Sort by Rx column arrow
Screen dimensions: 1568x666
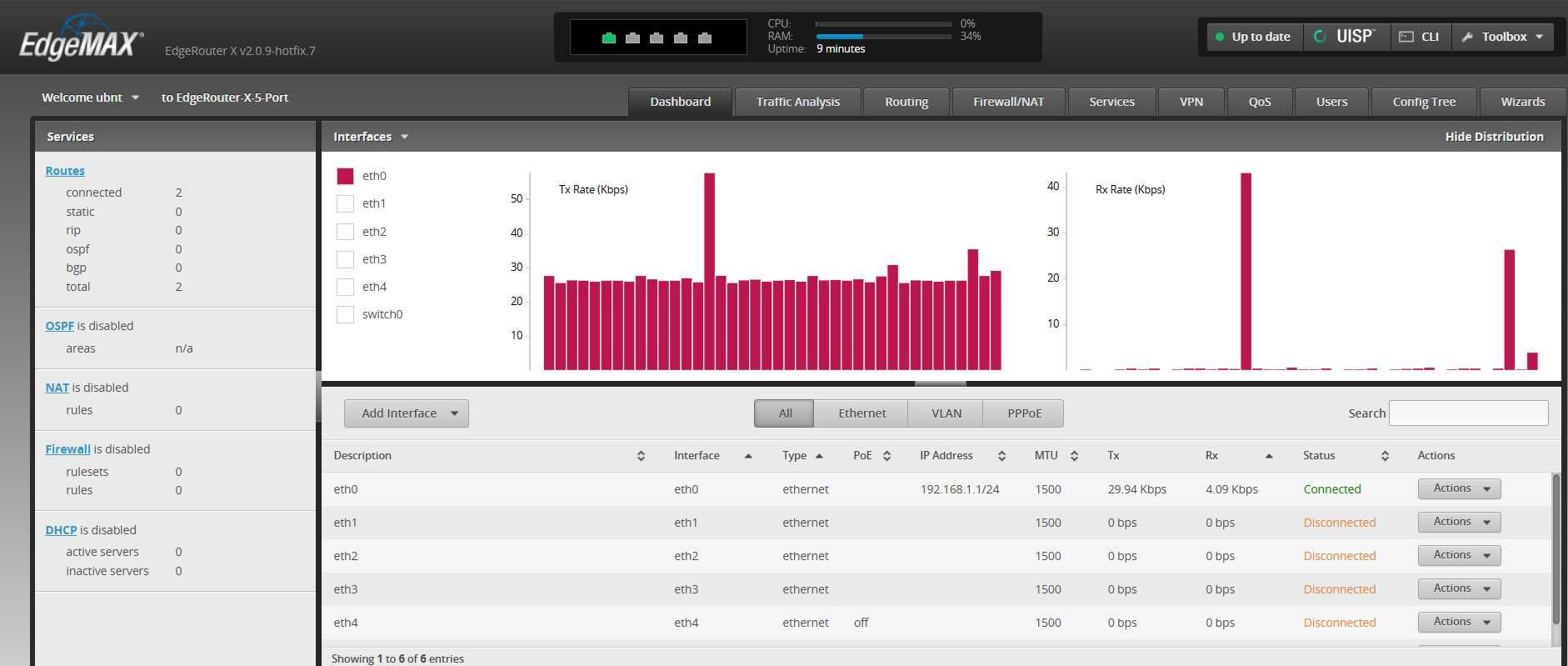[x=1269, y=456]
